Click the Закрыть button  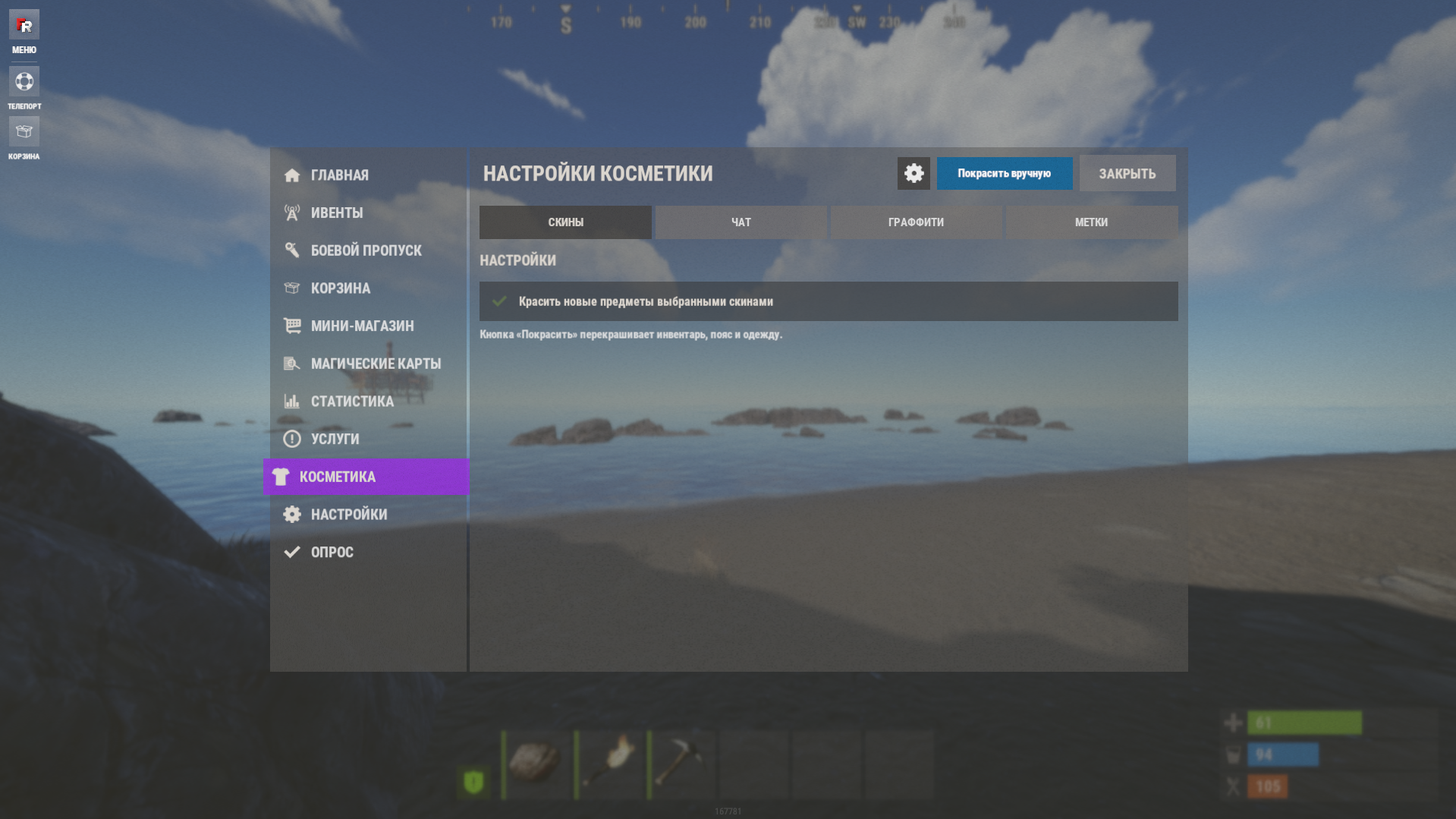pyautogui.click(x=1127, y=174)
